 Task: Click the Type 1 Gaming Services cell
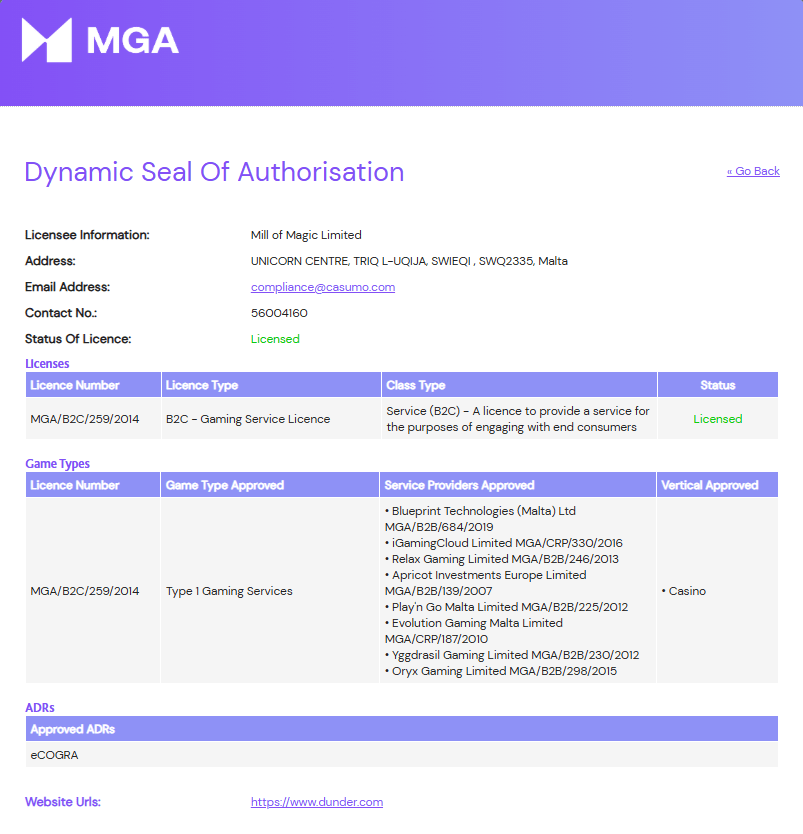[229, 591]
